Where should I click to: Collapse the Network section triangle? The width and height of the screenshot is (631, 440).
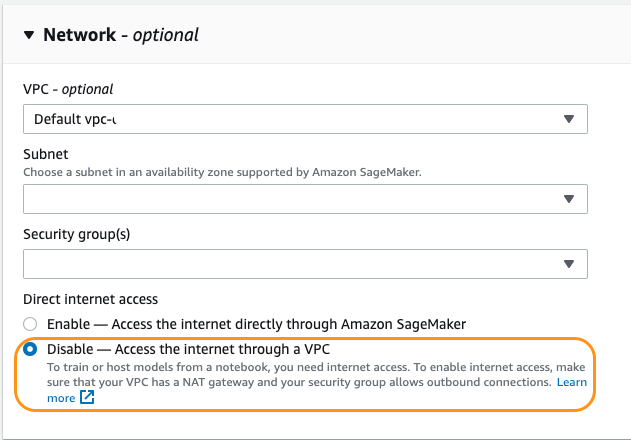point(28,35)
